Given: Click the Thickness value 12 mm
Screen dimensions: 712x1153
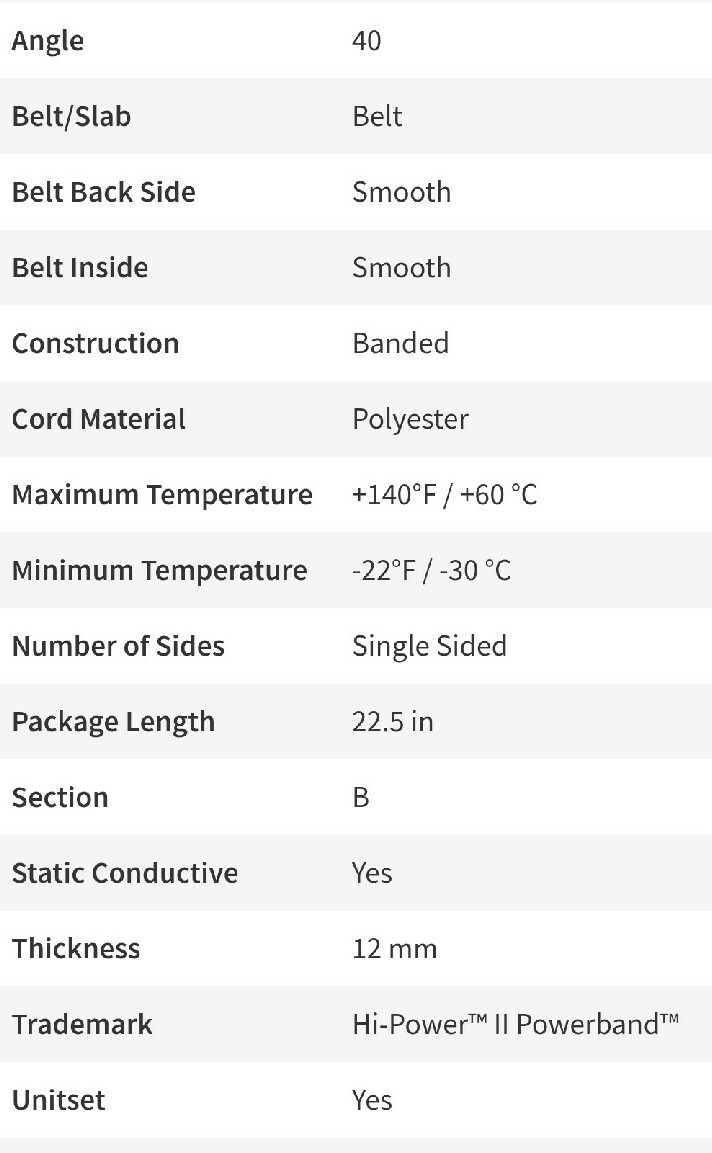Looking at the screenshot, I should [395, 949].
